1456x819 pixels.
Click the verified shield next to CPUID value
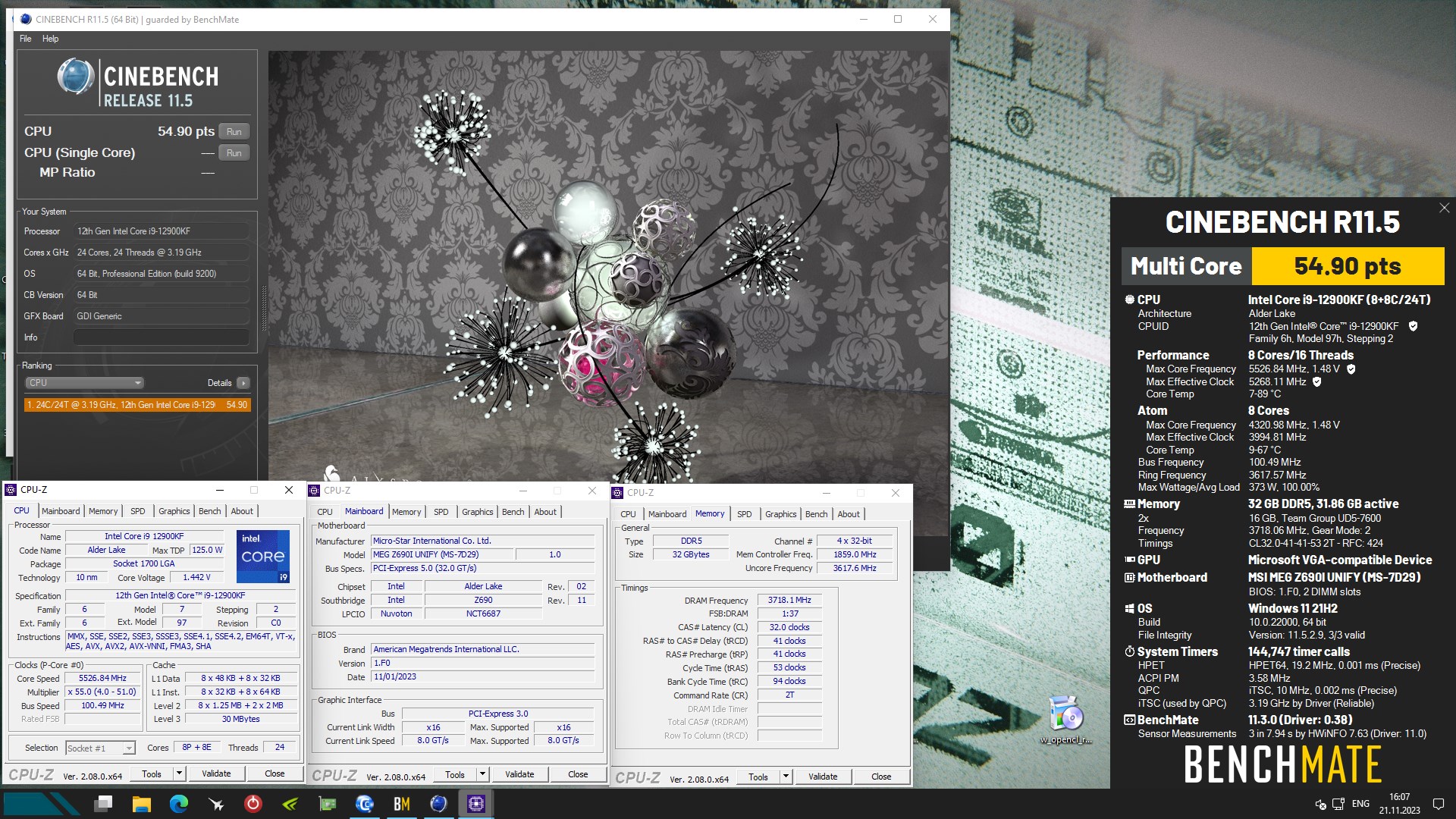[x=1413, y=326]
